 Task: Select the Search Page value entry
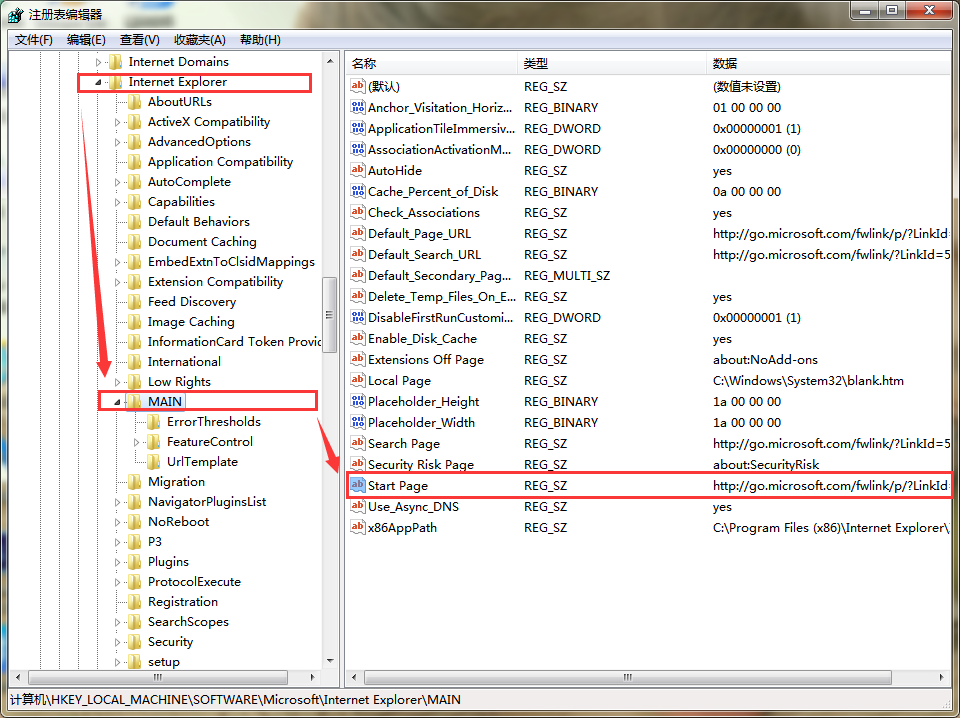coord(403,443)
